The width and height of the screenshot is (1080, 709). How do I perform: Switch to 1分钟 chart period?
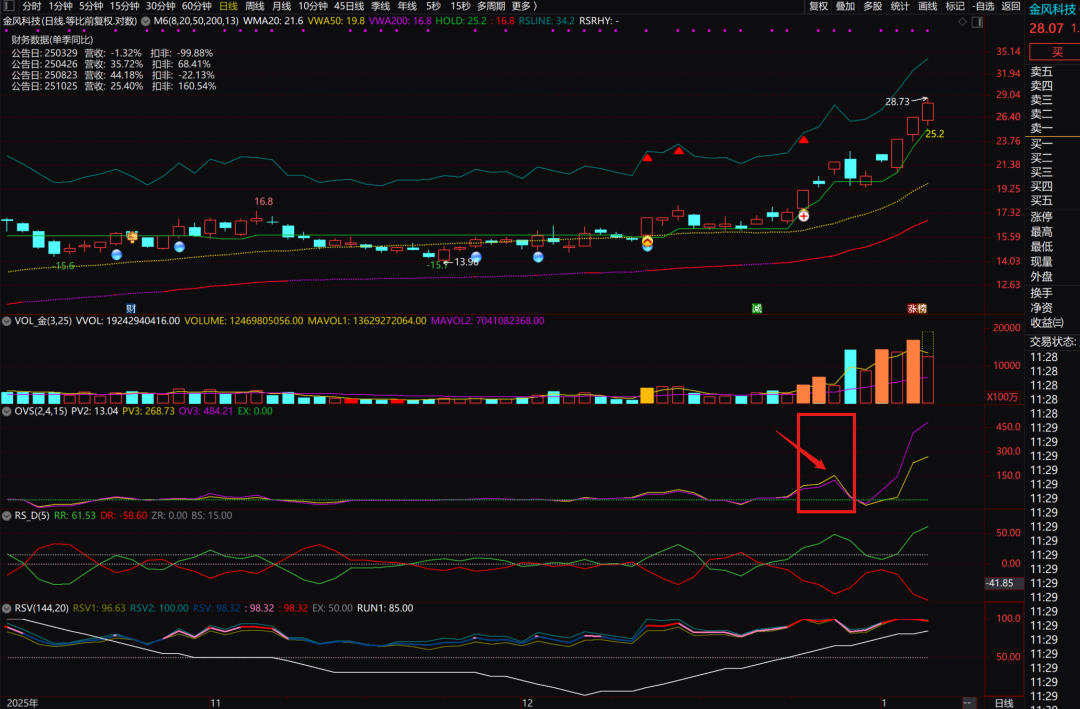point(60,6)
